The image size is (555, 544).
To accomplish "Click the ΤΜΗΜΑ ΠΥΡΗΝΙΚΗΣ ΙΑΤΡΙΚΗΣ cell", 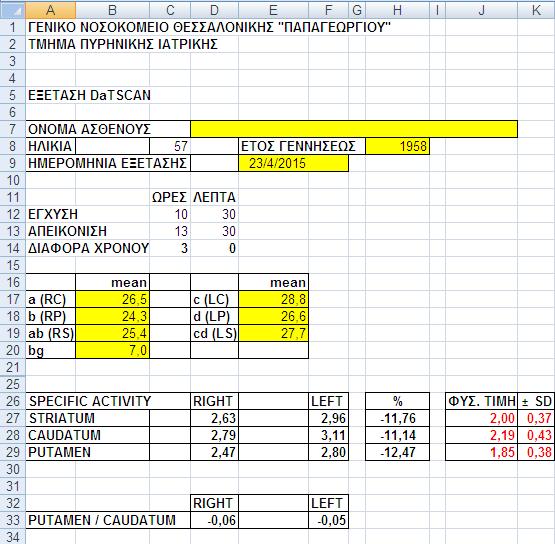I will [x=123, y=44].
